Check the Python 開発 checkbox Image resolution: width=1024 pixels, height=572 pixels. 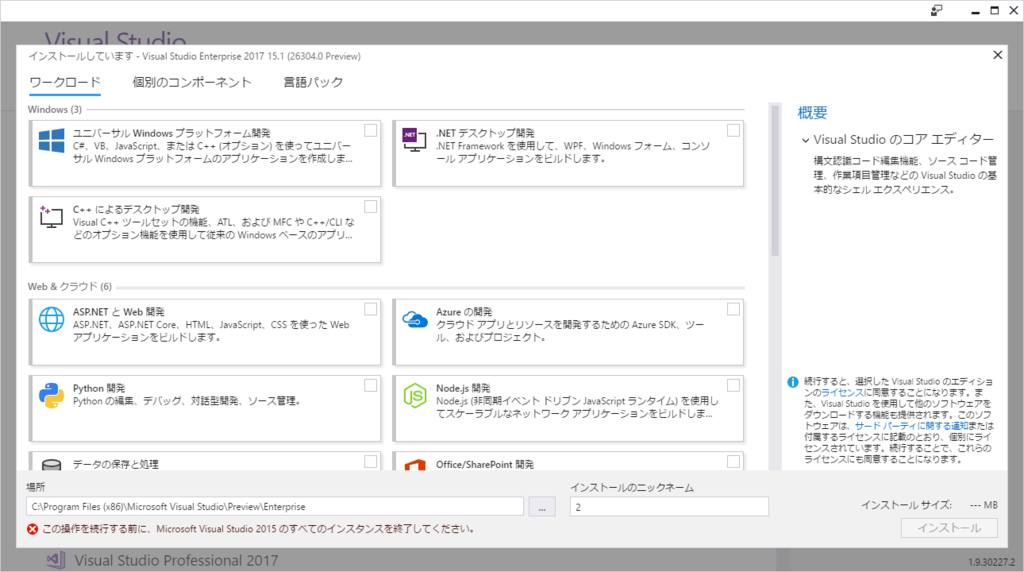[370, 386]
